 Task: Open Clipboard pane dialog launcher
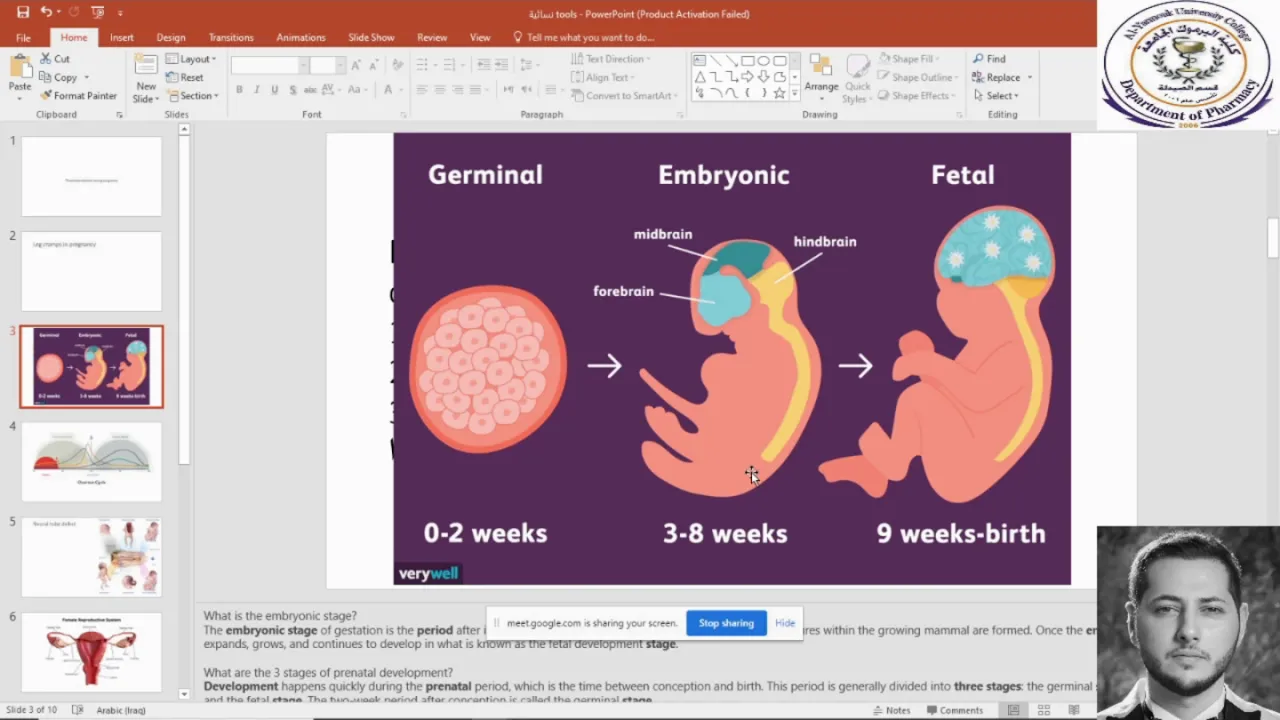tap(119, 115)
